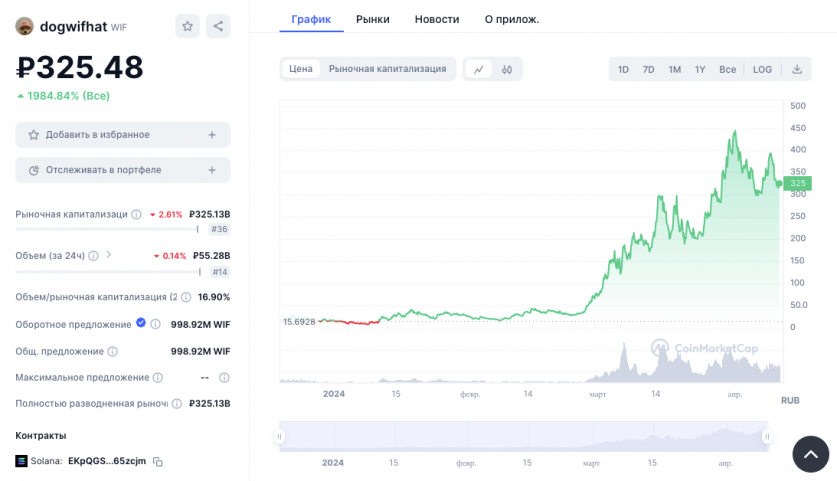The width and height of the screenshot is (837, 481).
Task: Click plus icon in Добавить в избранное
Action: click(x=212, y=135)
